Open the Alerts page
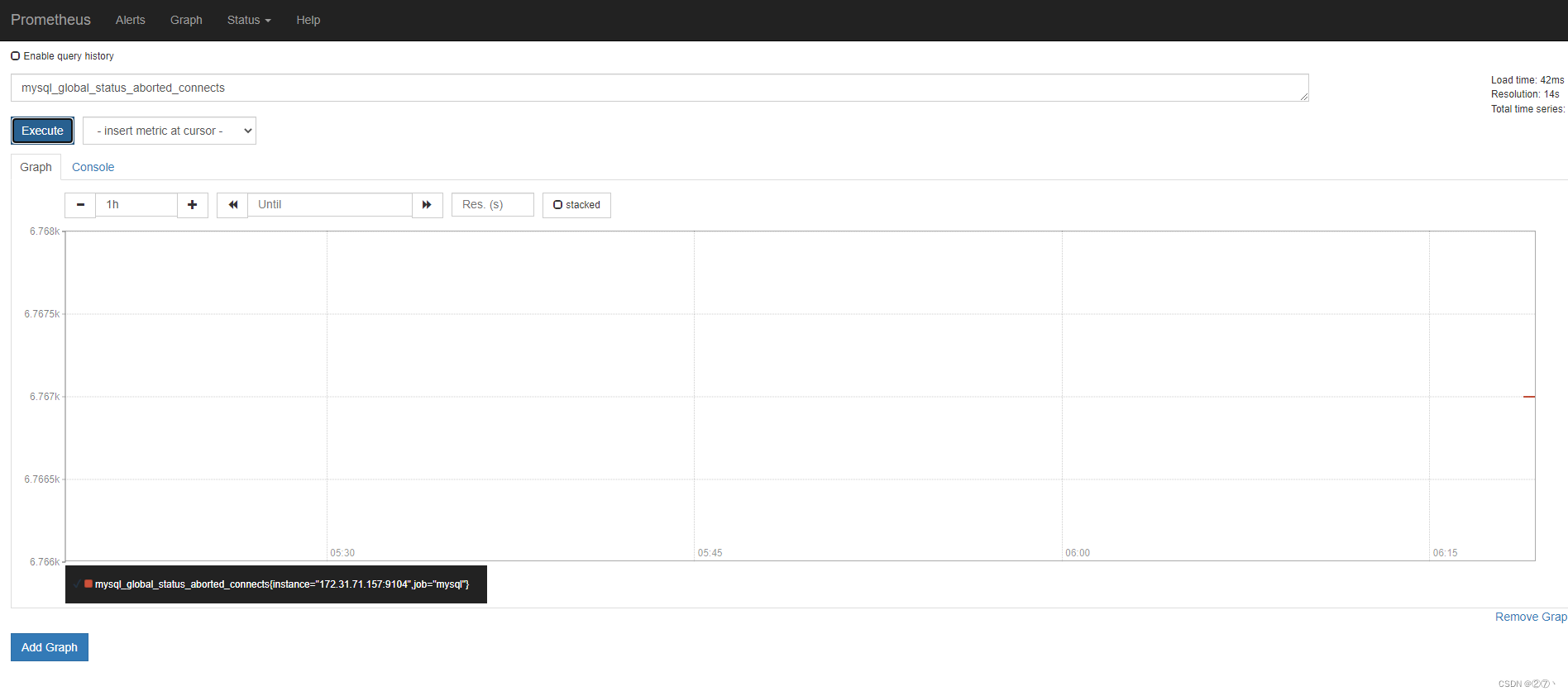The image size is (1568, 696). [x=131, y=20]
